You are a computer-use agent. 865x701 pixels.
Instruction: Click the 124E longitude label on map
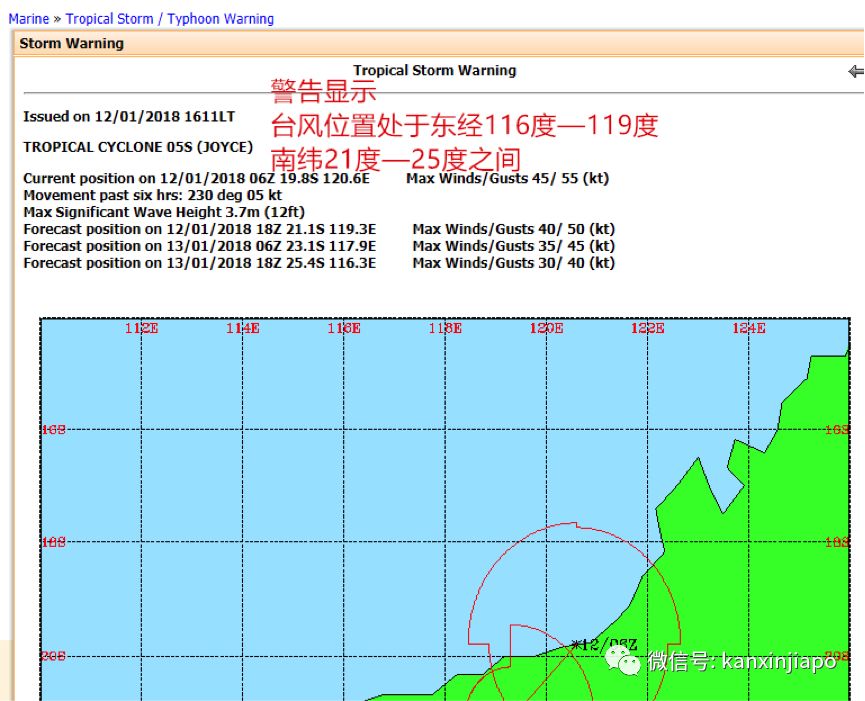coord(748,328)
